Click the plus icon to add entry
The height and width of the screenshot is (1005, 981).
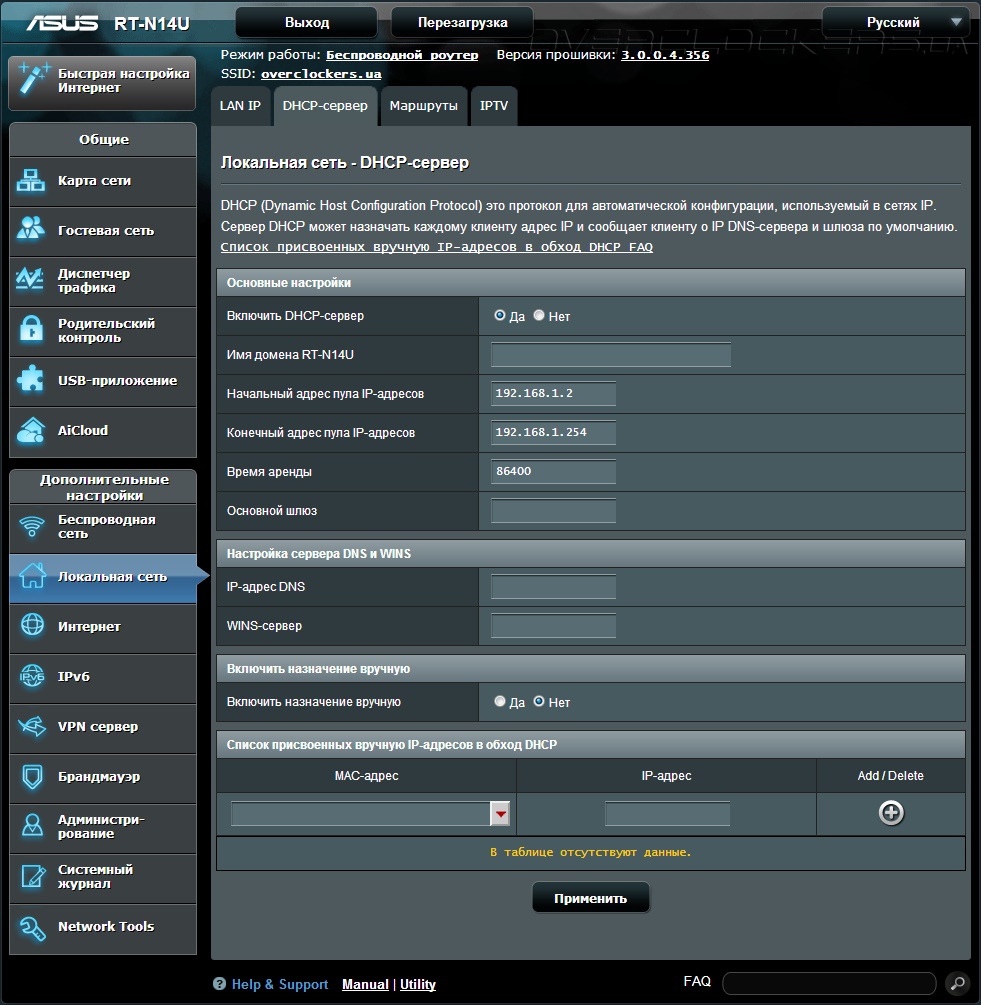coord(891,813)
